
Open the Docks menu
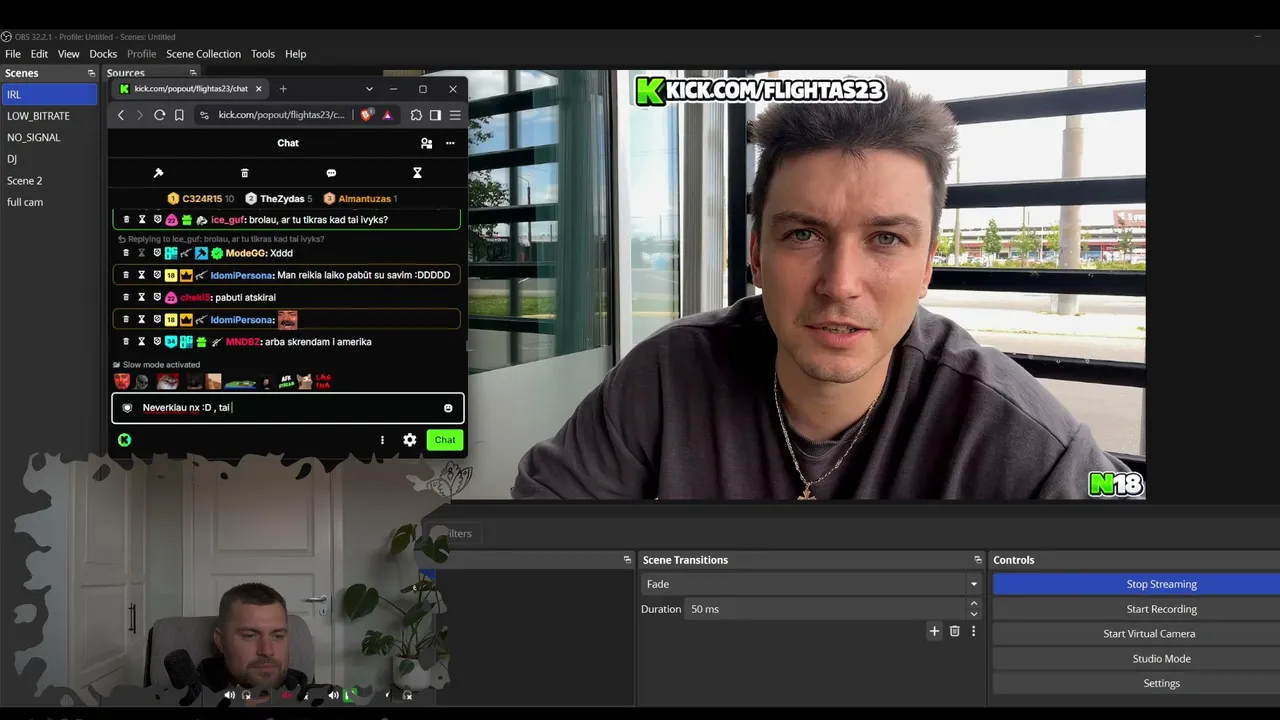[103, 54]
